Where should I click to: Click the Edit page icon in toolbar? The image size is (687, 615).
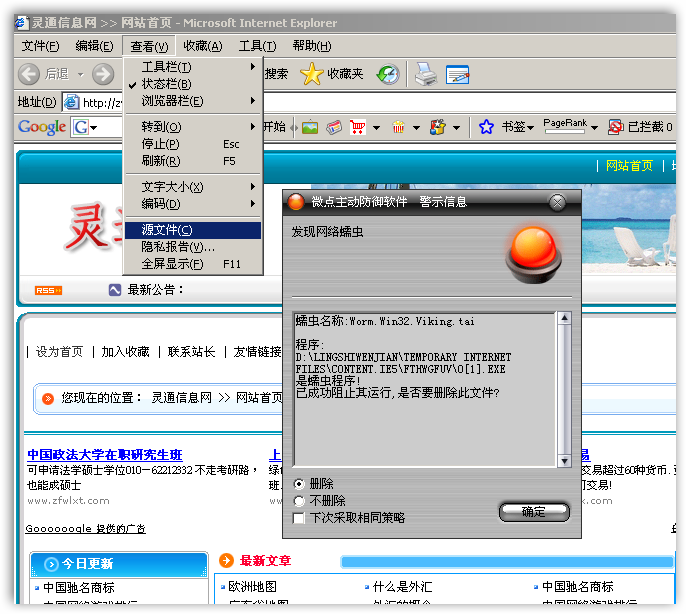(457, 74)
